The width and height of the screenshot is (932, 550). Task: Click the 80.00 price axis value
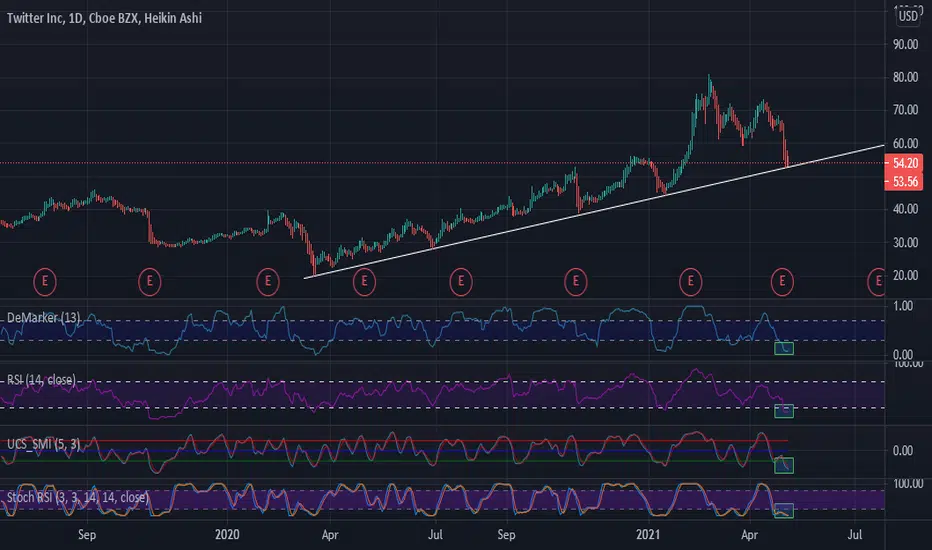[x=905, y=77]
